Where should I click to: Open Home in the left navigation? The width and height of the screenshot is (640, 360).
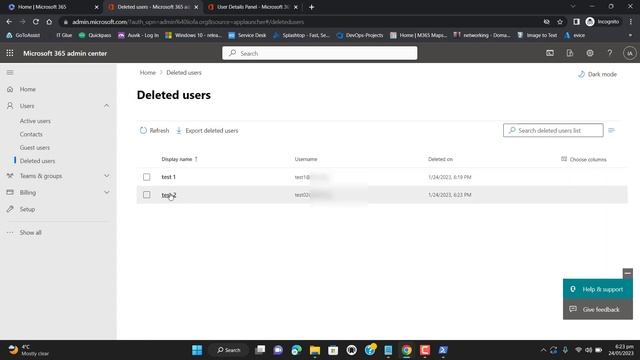[27, 89]
